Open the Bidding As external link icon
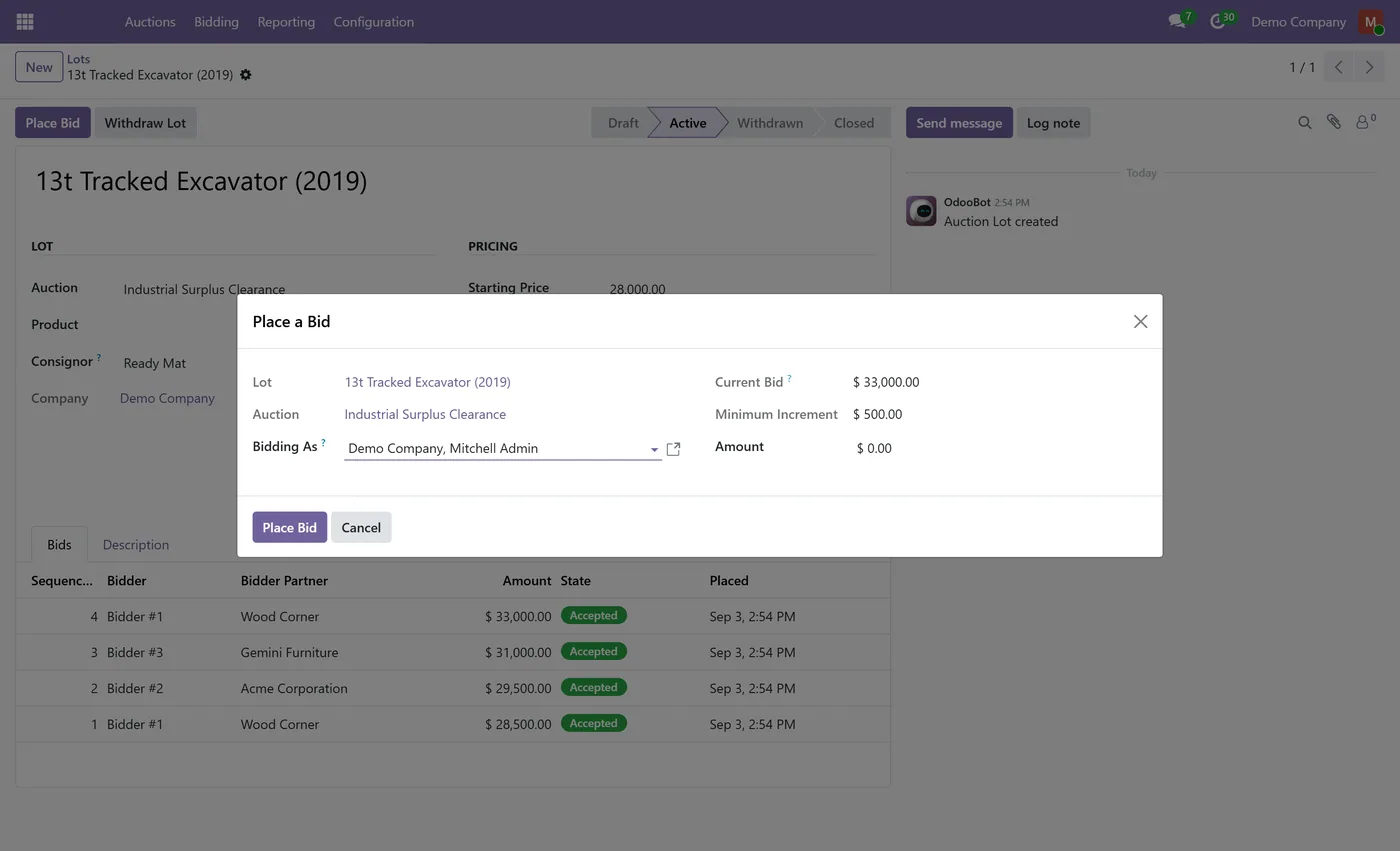Viewport: 1400px width, 851px height. [x=673, y=449]
